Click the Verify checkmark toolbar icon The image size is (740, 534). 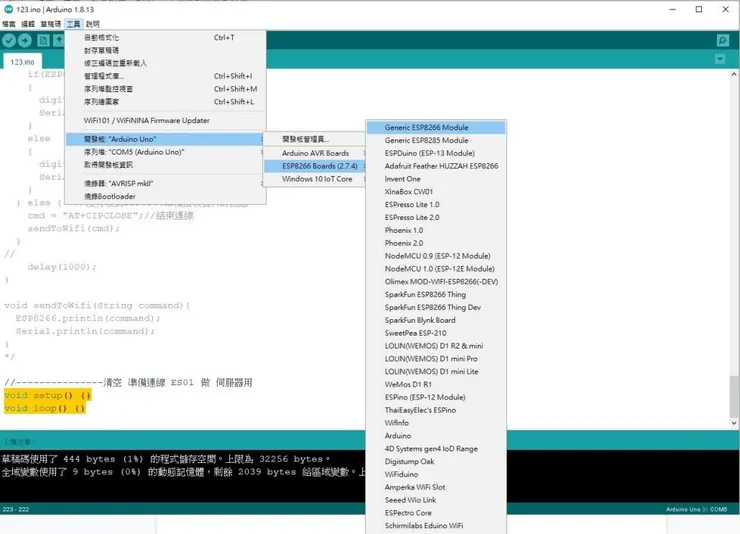point(9,41)
